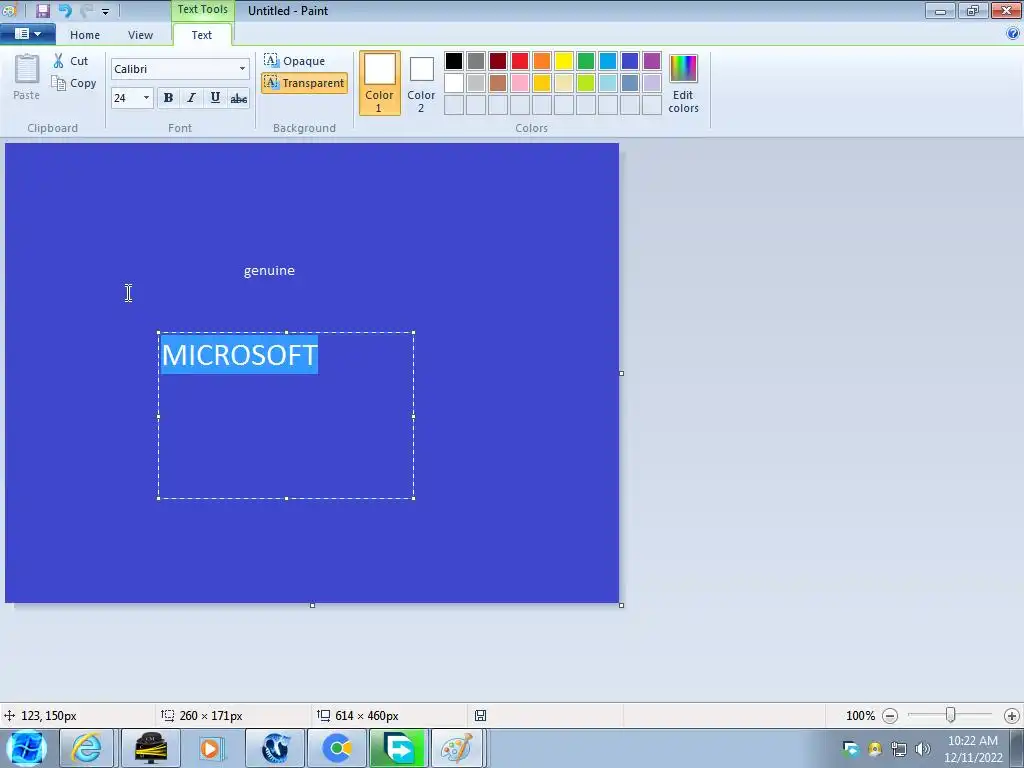The height and width of the screenshot is (768, 1024).
Task: Open the Paint application menu button
Action: pyautogui.click(x=27, y=34)
